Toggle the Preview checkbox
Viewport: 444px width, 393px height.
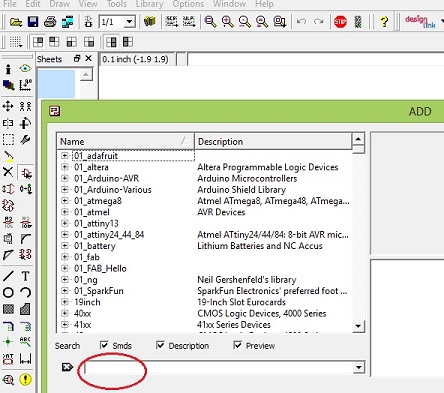pos(237,345)
